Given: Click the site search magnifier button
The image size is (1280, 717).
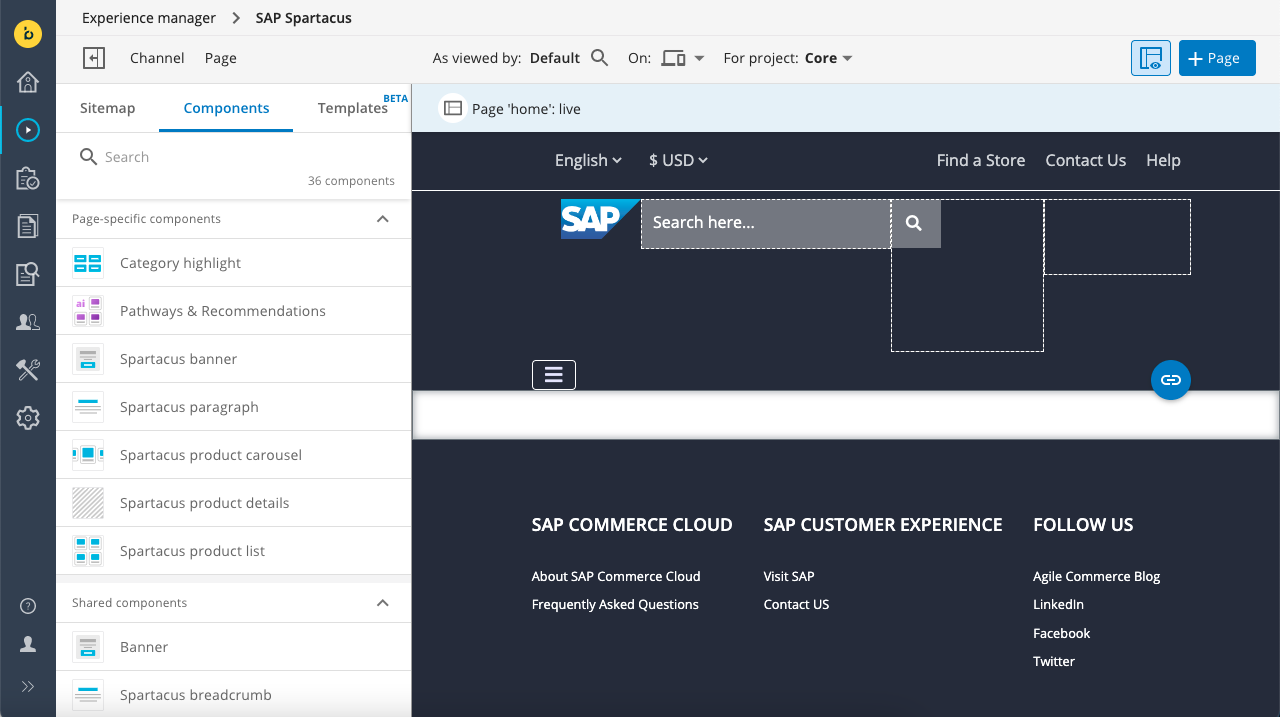Looking at the screenshot, I should [915, 223].
